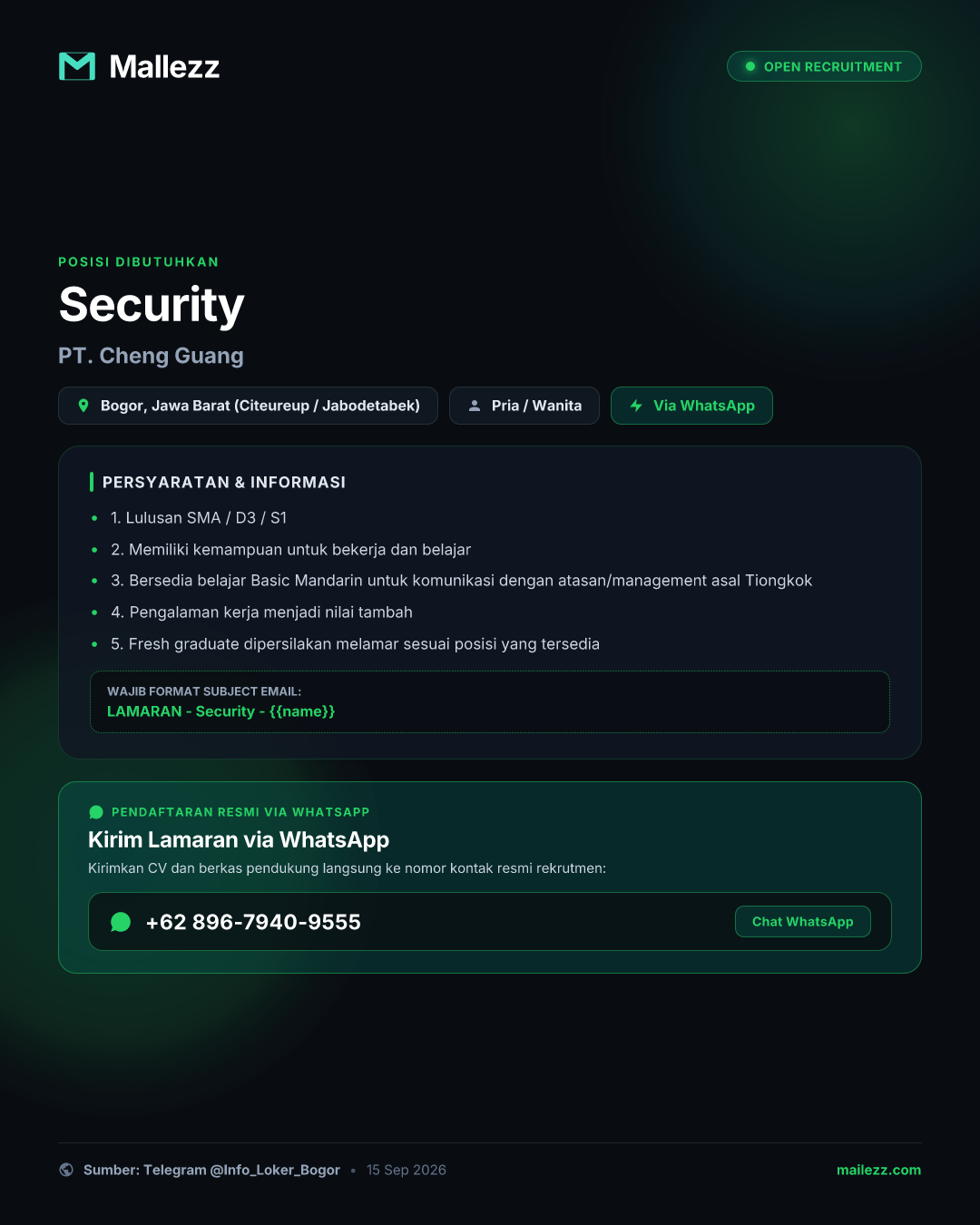980x1225 pixels.
Task: Click the OPEN RECRUITMENT badge
Action: pyautogui.click(x=824, y=66)
